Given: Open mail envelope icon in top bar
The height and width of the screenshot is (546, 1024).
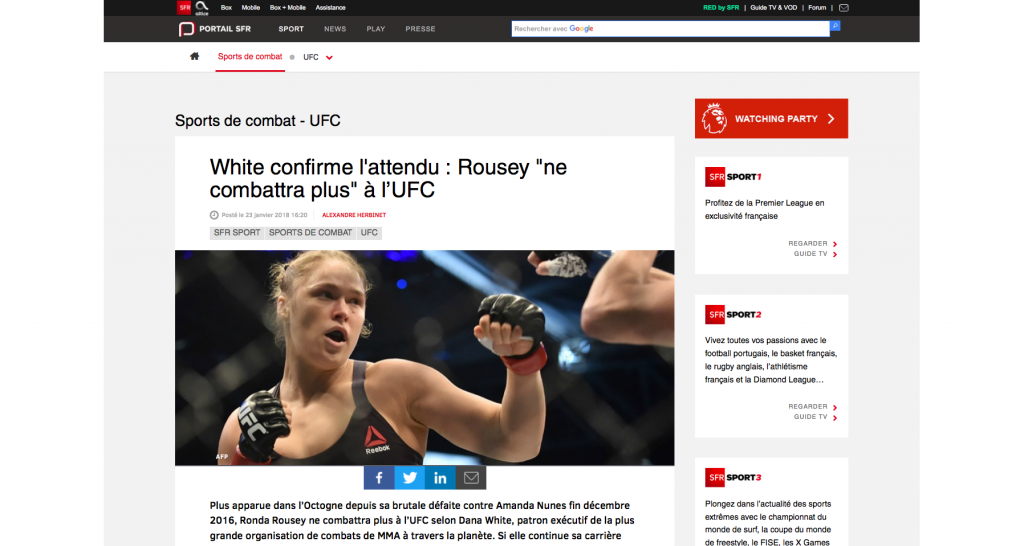Looking at the screenshot, I should click(x=844, y=8).
